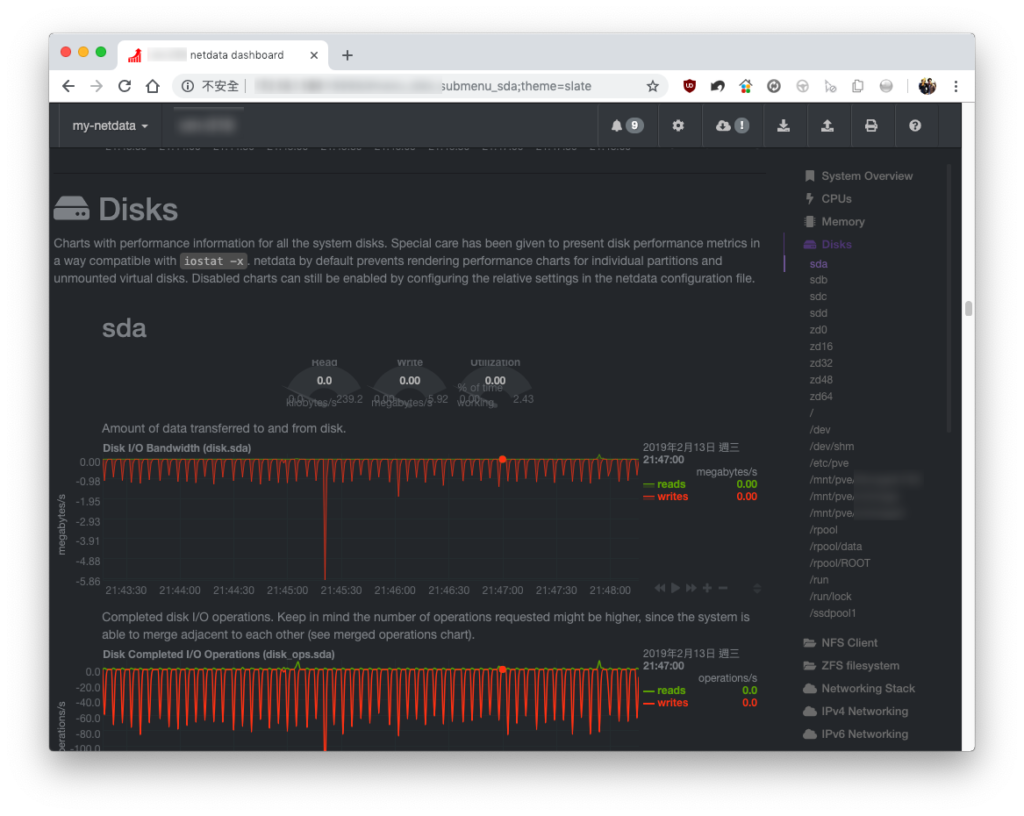Open uBlock Origin extension
The width and height of the screenshot is (1024, 816).
[689, 86]
